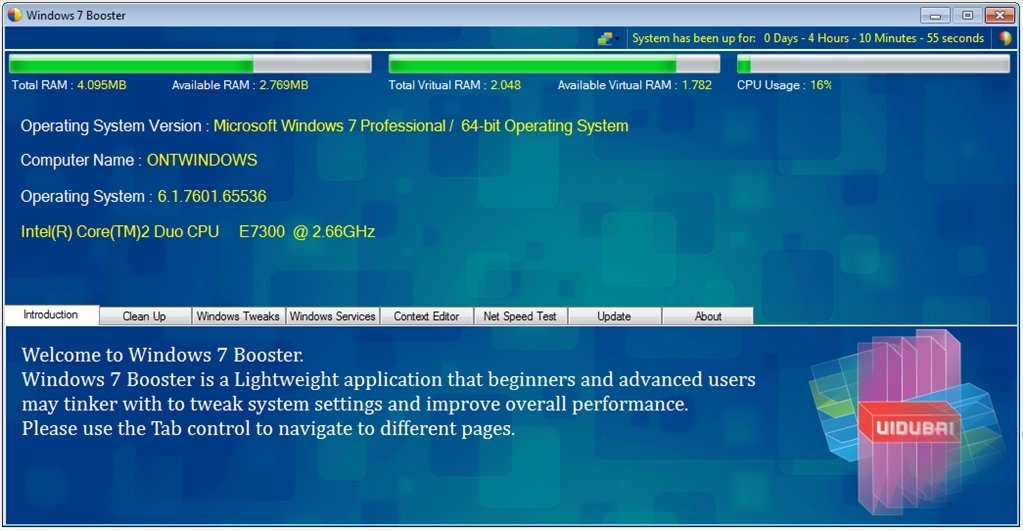The width and height of the screenshot is (1023, 530).
Task: Click the Available RAM value 2.769MB
Action: pyautogui.click(x=284, y=86)
